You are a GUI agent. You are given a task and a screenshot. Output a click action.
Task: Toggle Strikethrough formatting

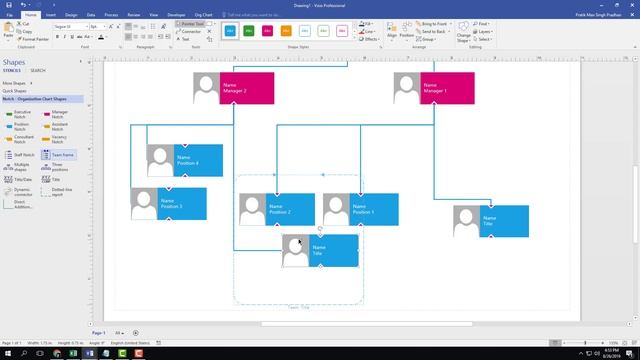79,37
